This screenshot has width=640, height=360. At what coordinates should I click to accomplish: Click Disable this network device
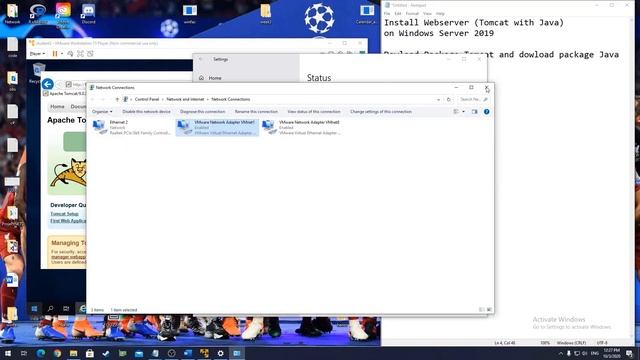[147, 111]
